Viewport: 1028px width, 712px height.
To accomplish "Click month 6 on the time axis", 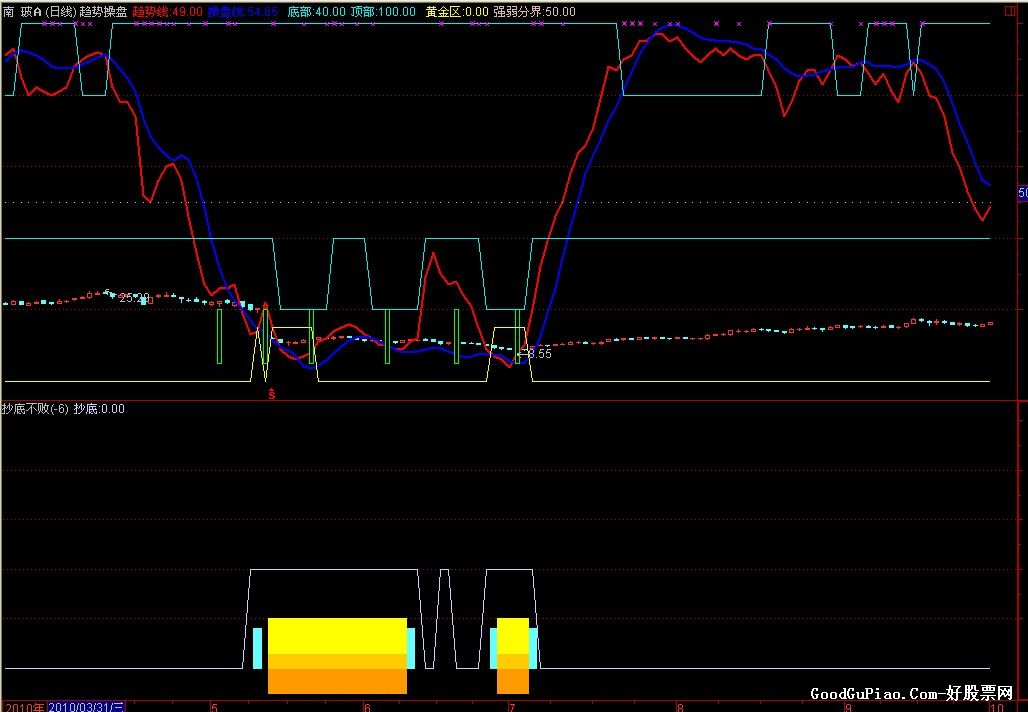I will coord(367,706).
